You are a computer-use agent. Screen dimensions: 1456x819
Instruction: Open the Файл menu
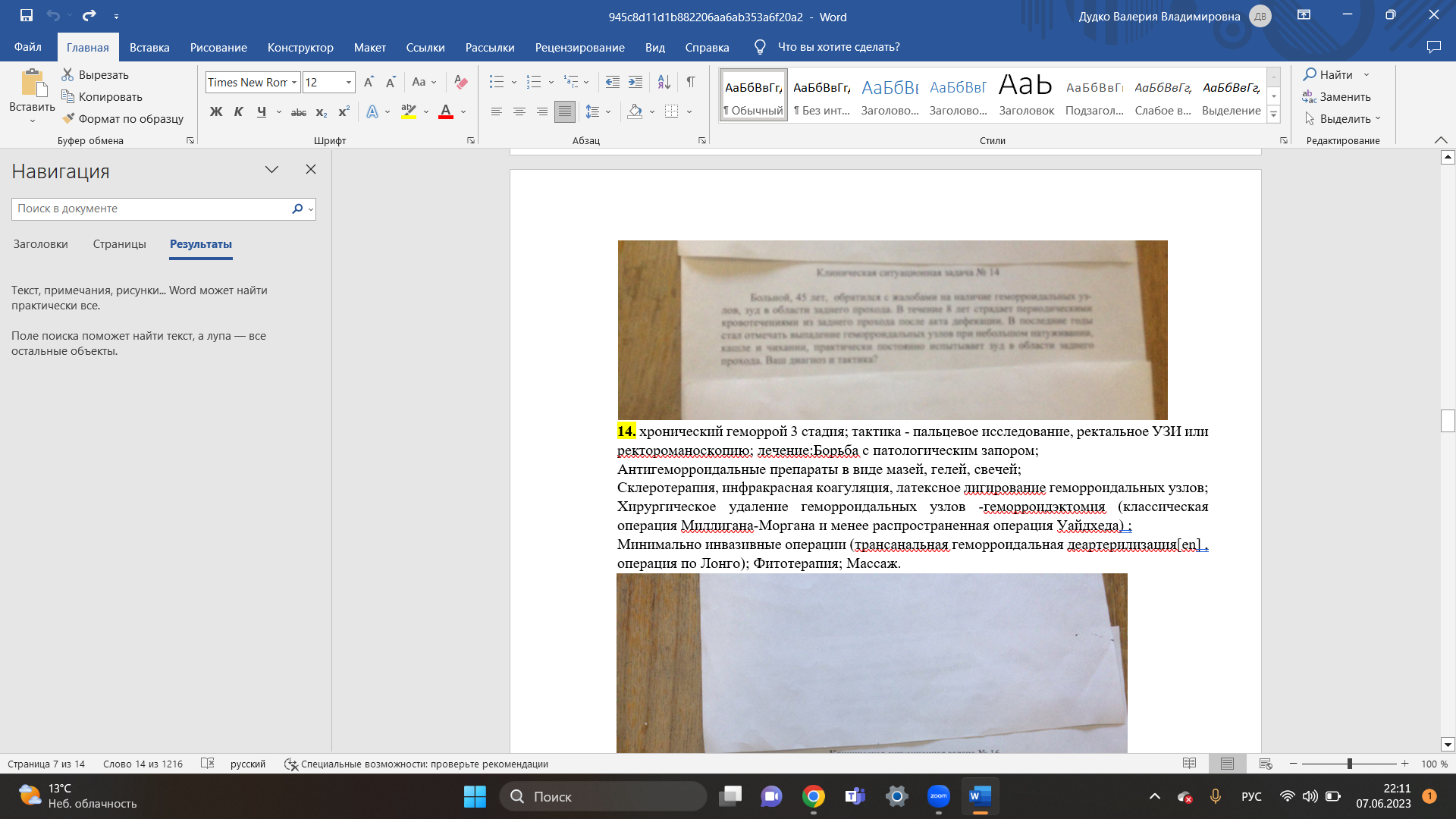click(x=28, y=47)
